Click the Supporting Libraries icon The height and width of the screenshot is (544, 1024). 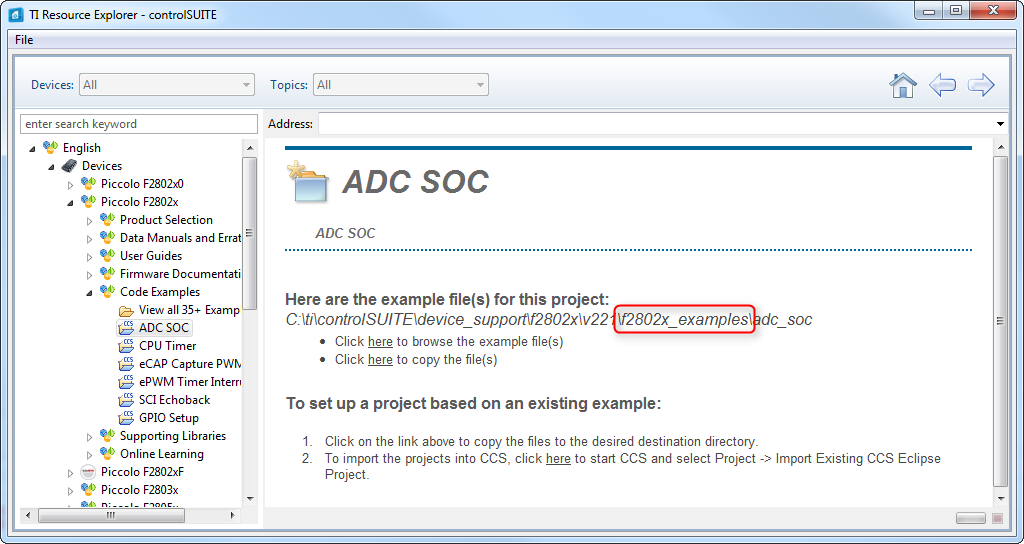(x=107, y=436)
